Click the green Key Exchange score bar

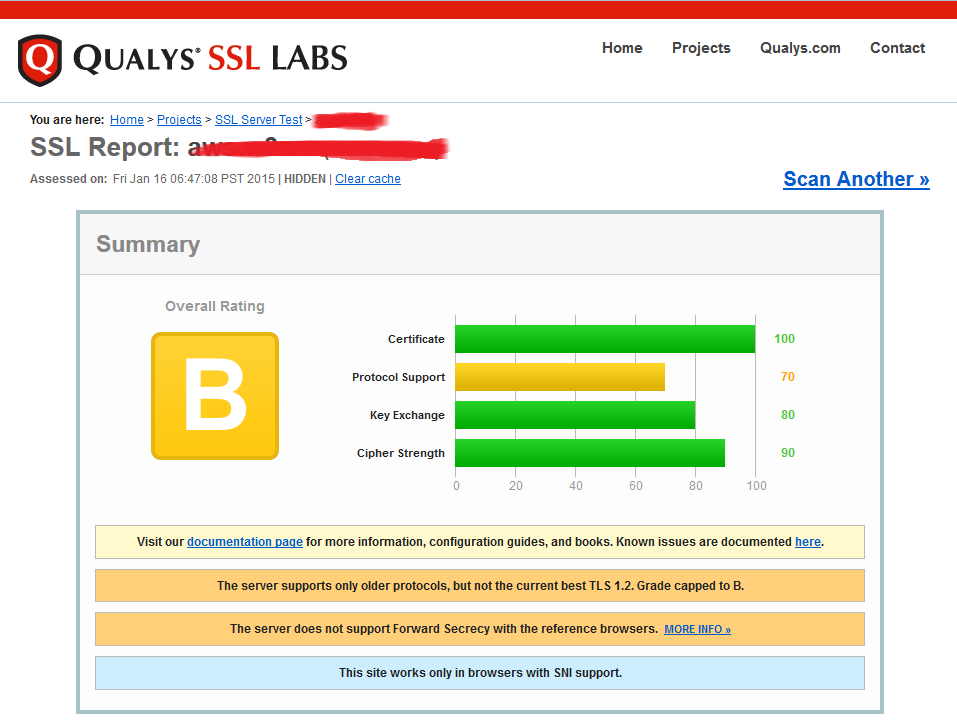click(574, 415)
